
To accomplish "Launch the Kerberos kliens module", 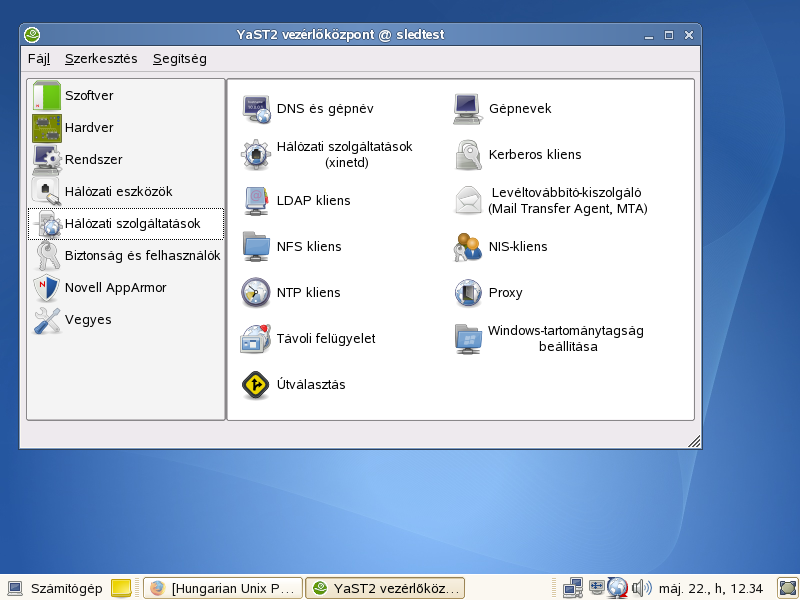I will 517,155.
